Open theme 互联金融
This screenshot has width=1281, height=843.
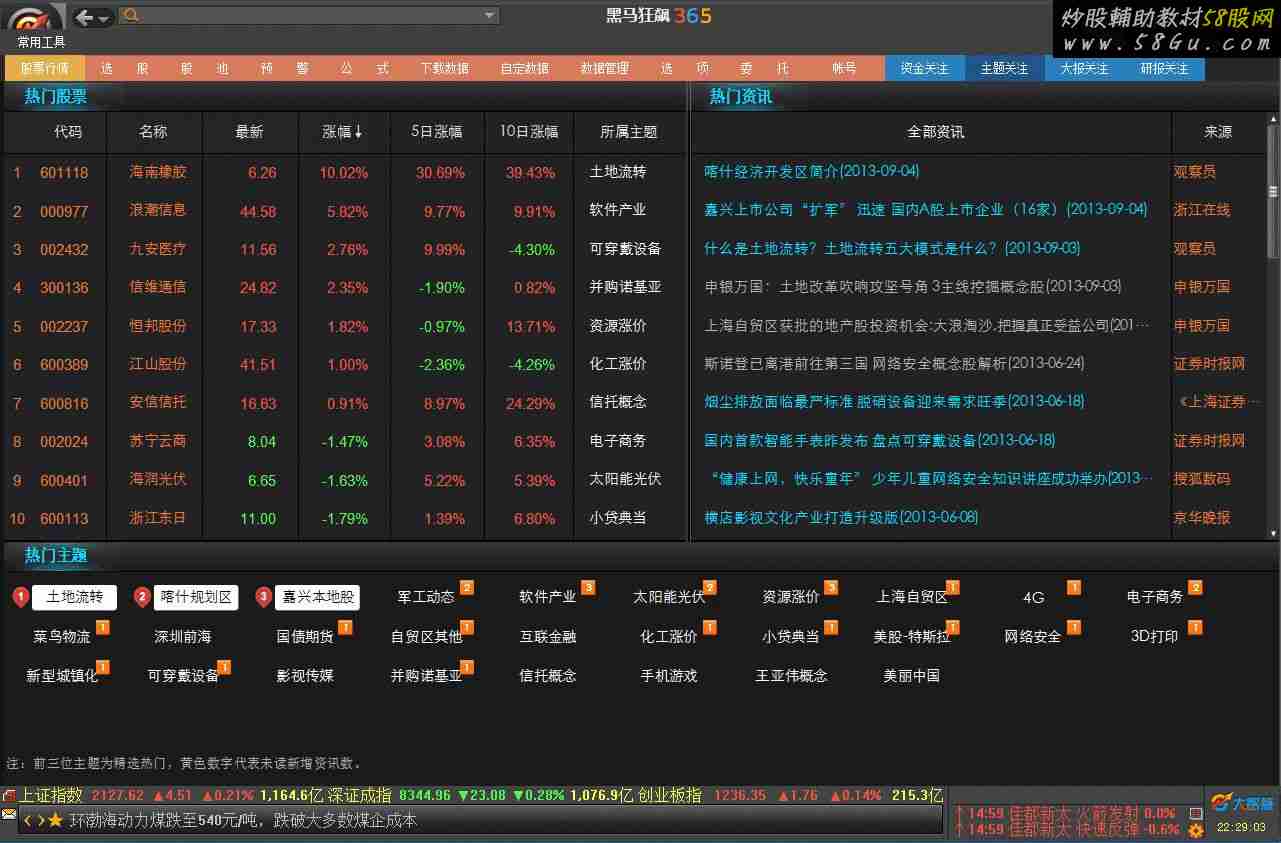click(548, 636)
